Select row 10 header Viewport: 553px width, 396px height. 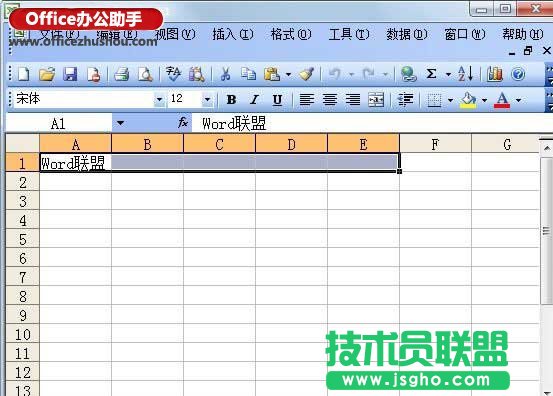point(23,334)
